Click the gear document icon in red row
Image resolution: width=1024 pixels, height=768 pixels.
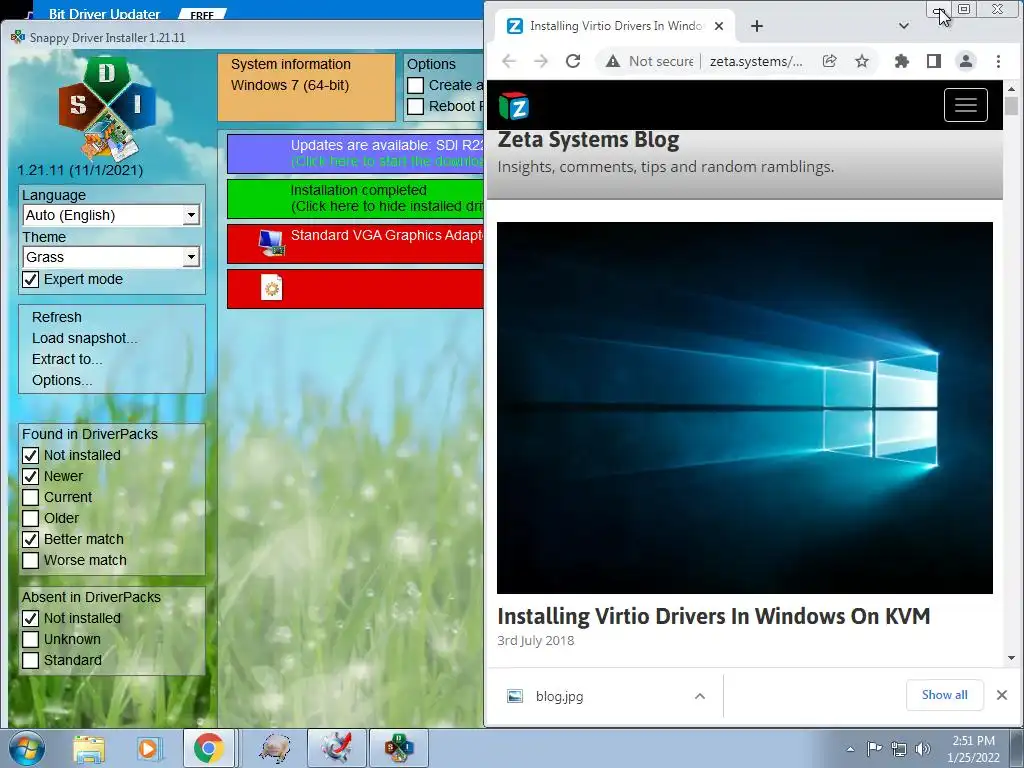272,287
